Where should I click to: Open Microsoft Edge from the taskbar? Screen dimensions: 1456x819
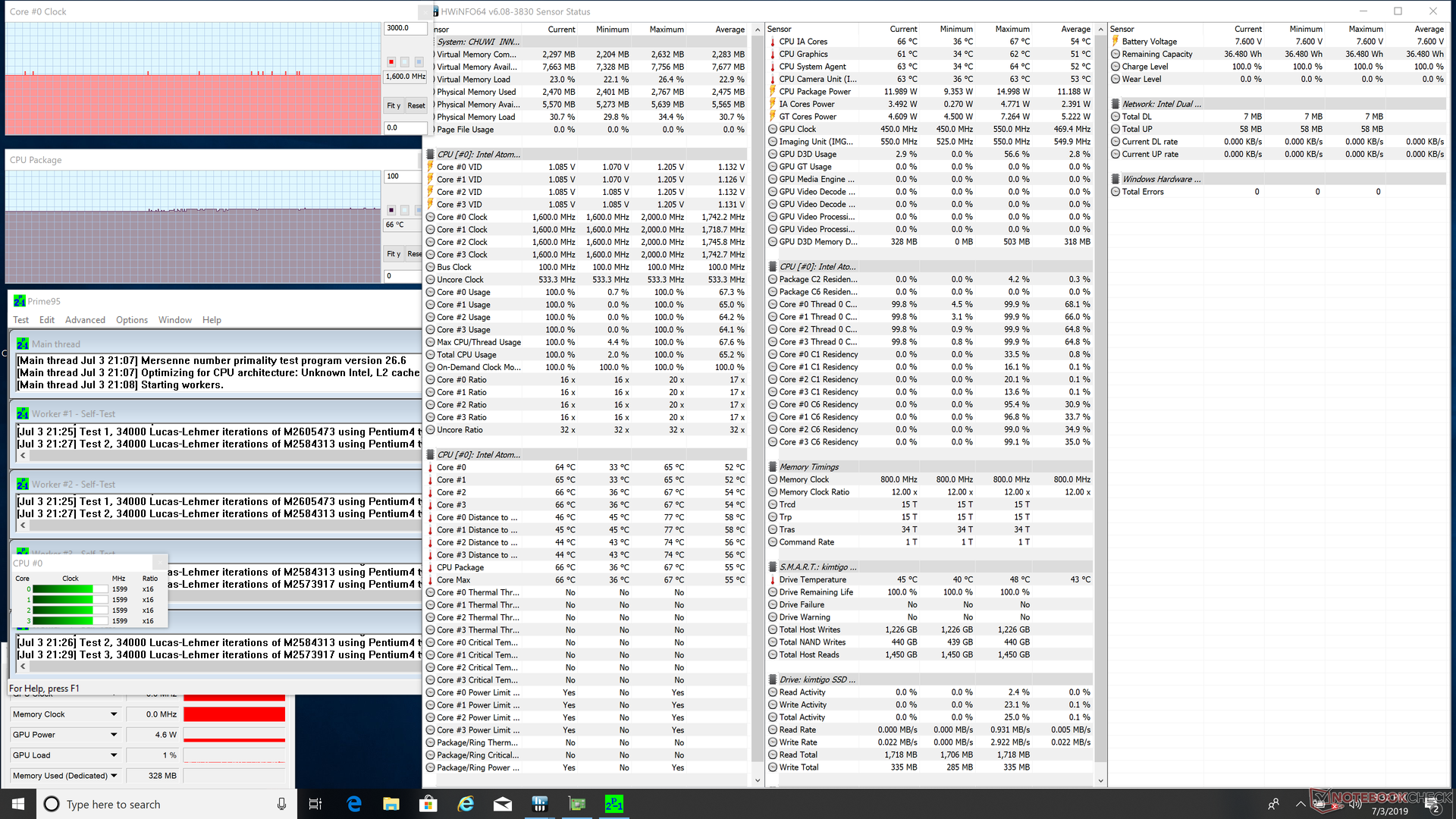point(354,804)
